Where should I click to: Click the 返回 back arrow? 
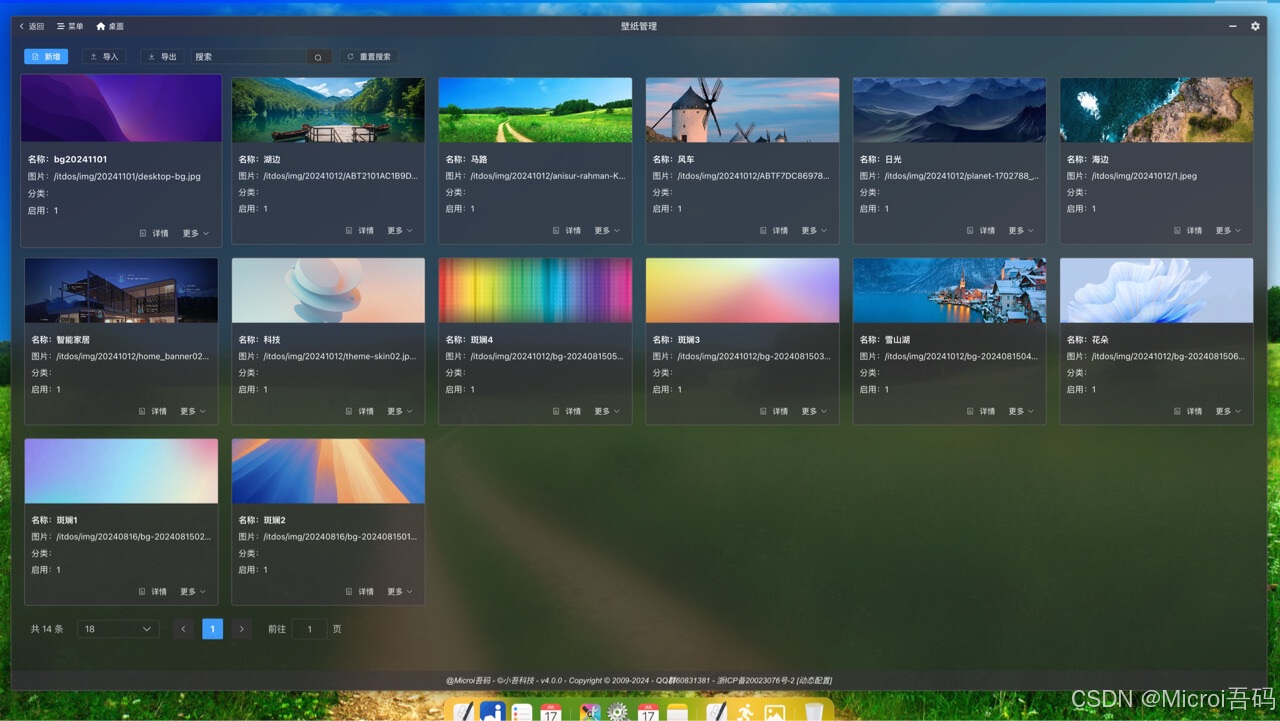click(32, 26)
